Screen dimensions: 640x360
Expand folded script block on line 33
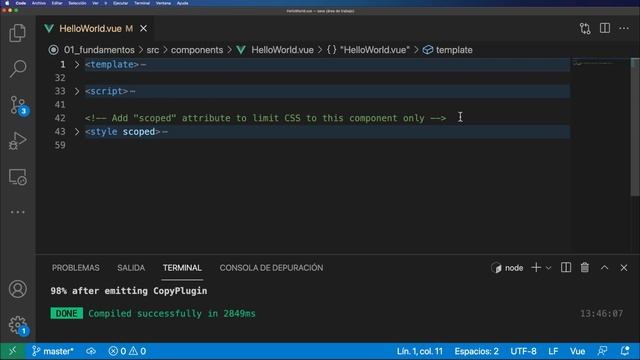(77, 91)
